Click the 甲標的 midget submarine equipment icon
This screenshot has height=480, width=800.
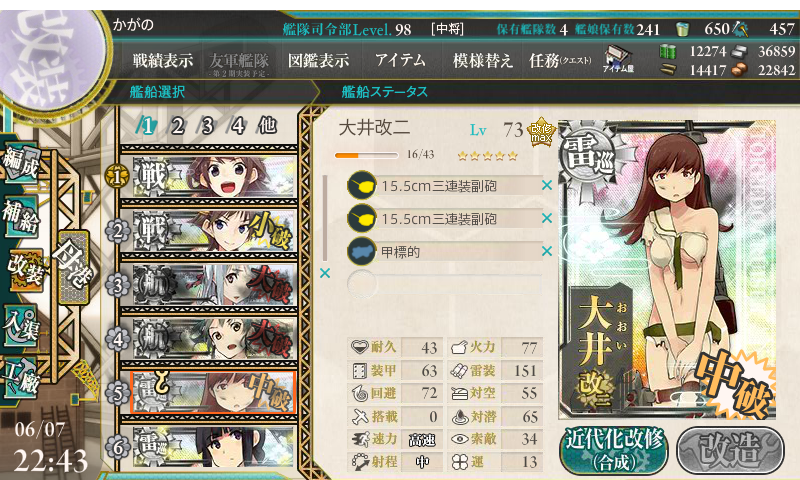click(x=362, y=251)
